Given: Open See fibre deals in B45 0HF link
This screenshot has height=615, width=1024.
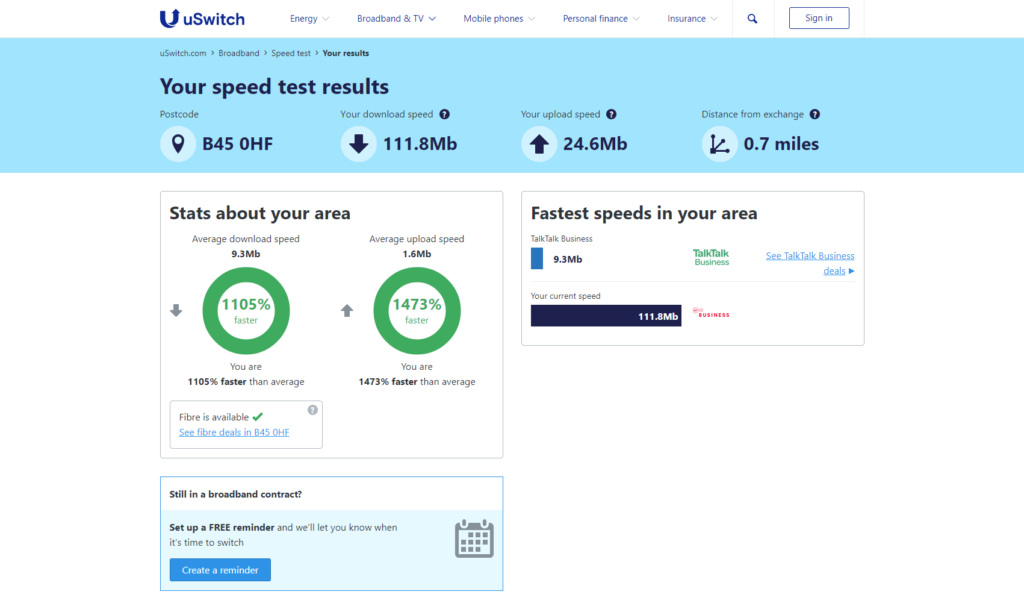Looking at the screenshot, I should coord(234,432).
